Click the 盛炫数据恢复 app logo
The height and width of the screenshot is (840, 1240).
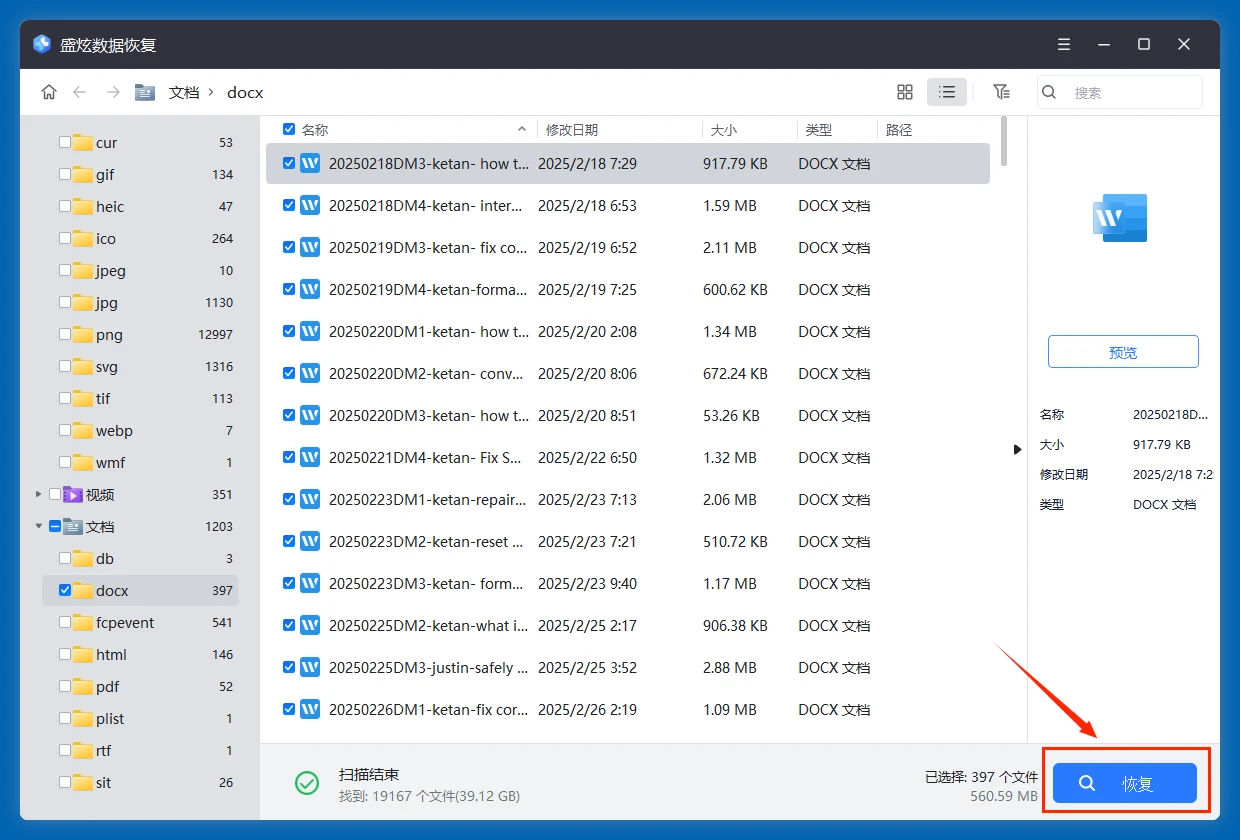[x=42, y=44]
